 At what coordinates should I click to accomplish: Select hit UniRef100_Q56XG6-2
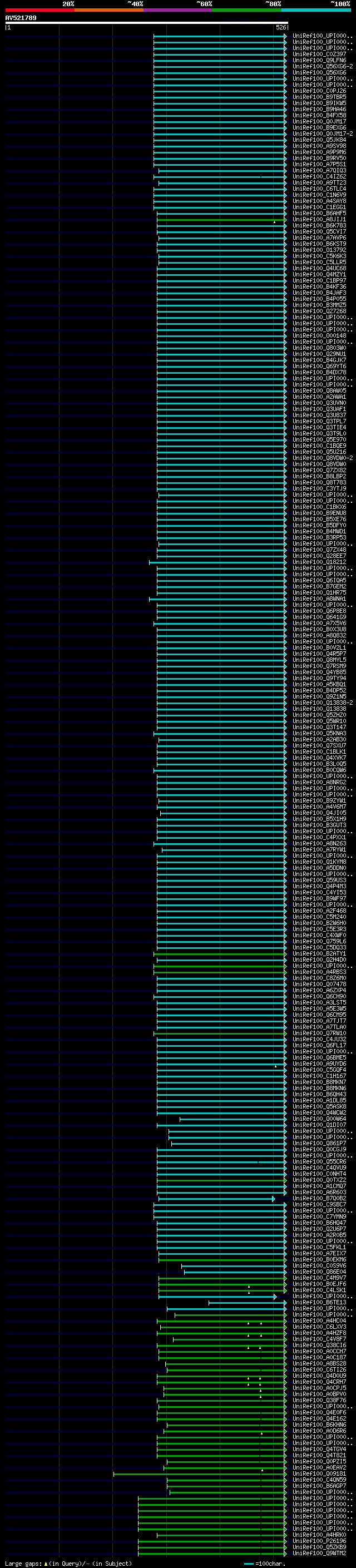pos(323,66)
